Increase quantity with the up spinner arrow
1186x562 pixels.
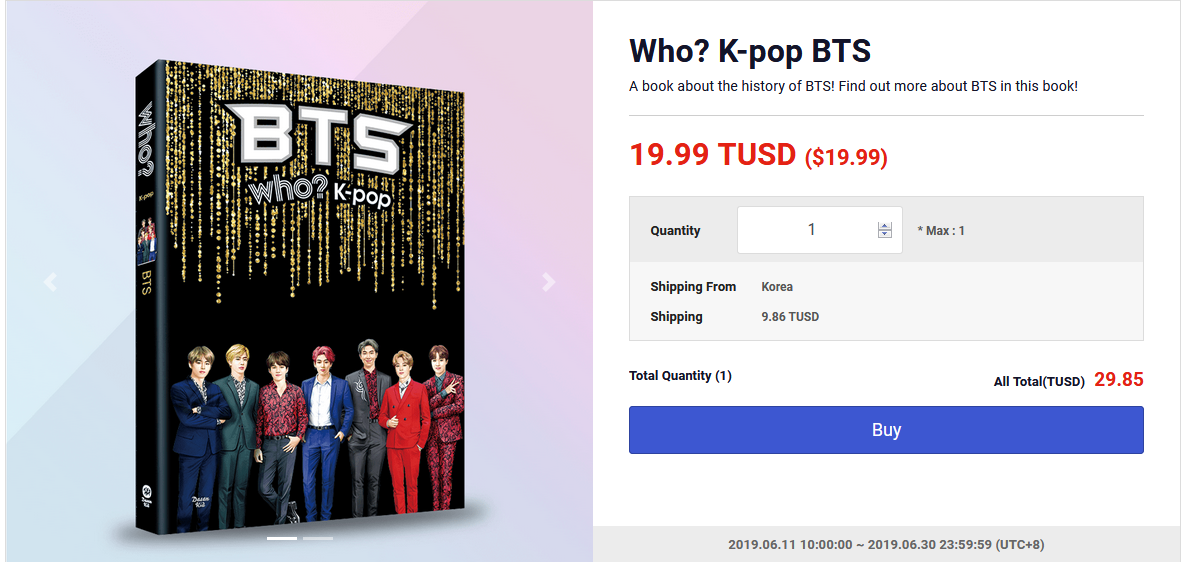(x=884, y=225)
